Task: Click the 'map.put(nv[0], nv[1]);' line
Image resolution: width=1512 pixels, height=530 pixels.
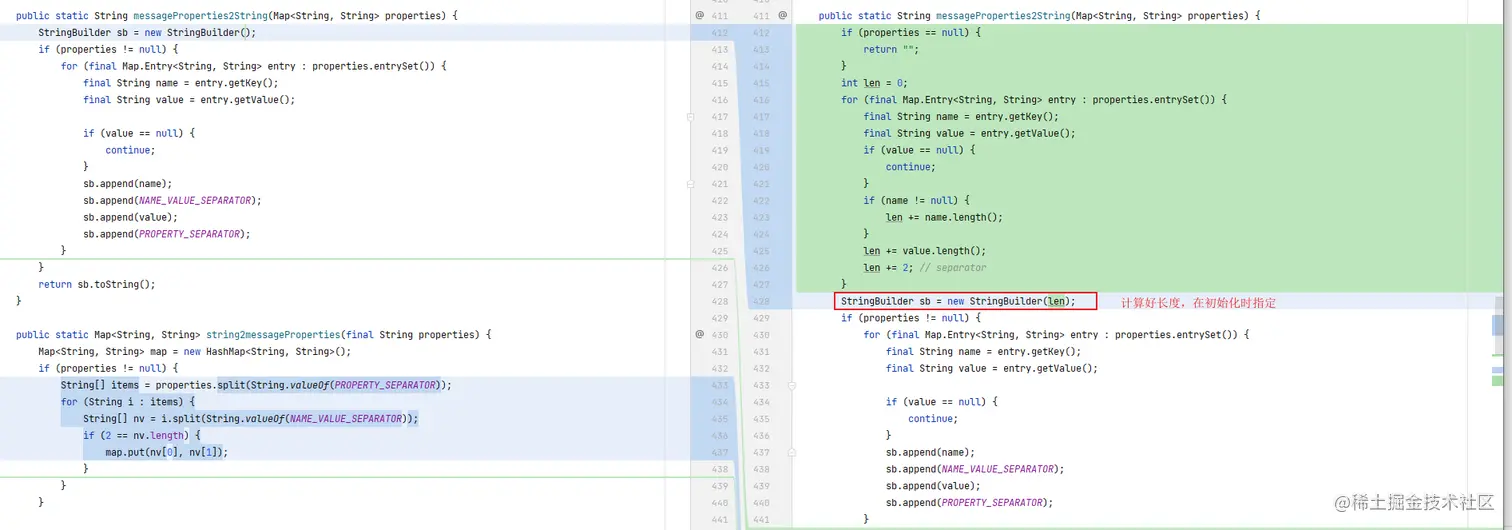Action: pos(167,452)
